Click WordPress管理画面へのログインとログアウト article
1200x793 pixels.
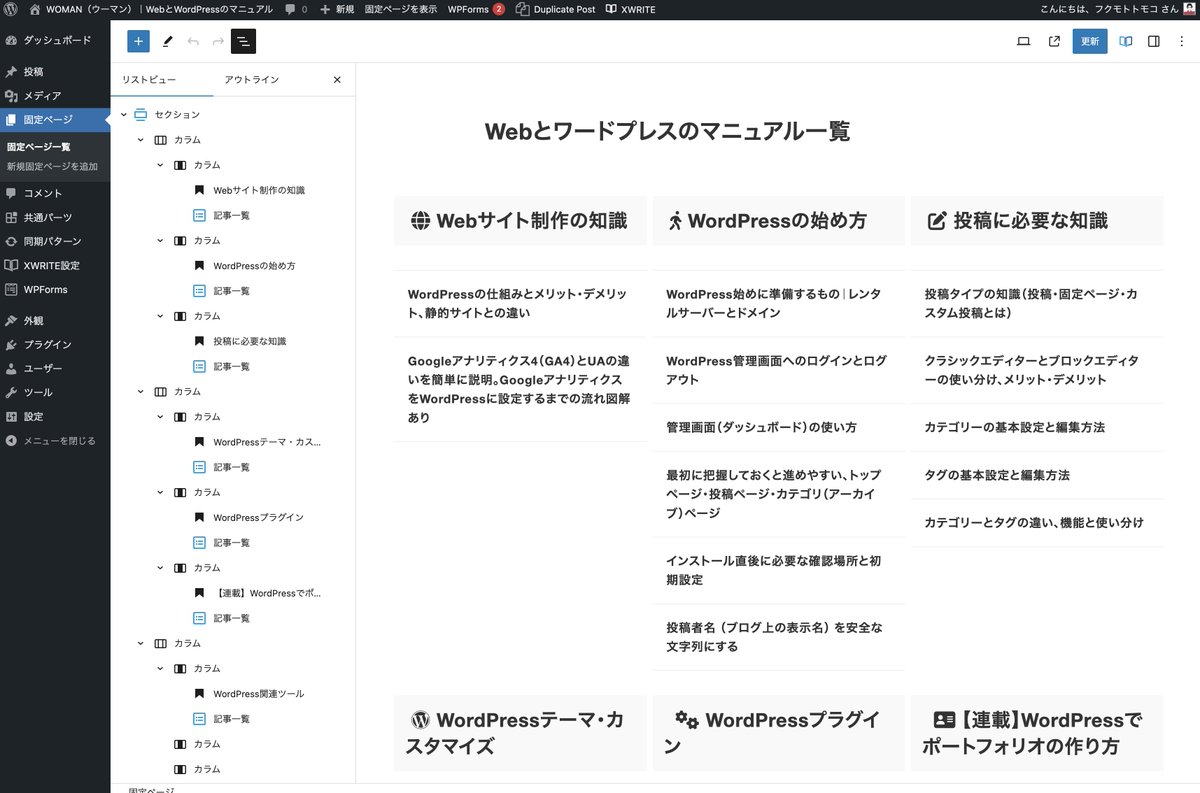tap(776, 370)
